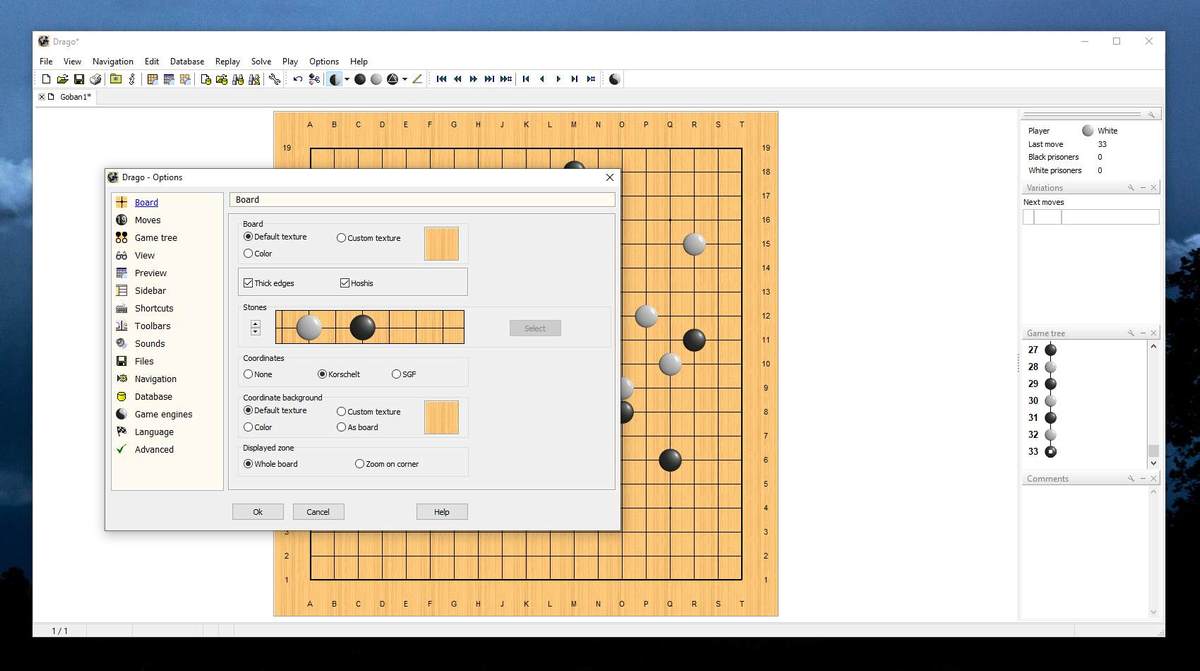Click the Print toolbar icon

click(95, 79)
